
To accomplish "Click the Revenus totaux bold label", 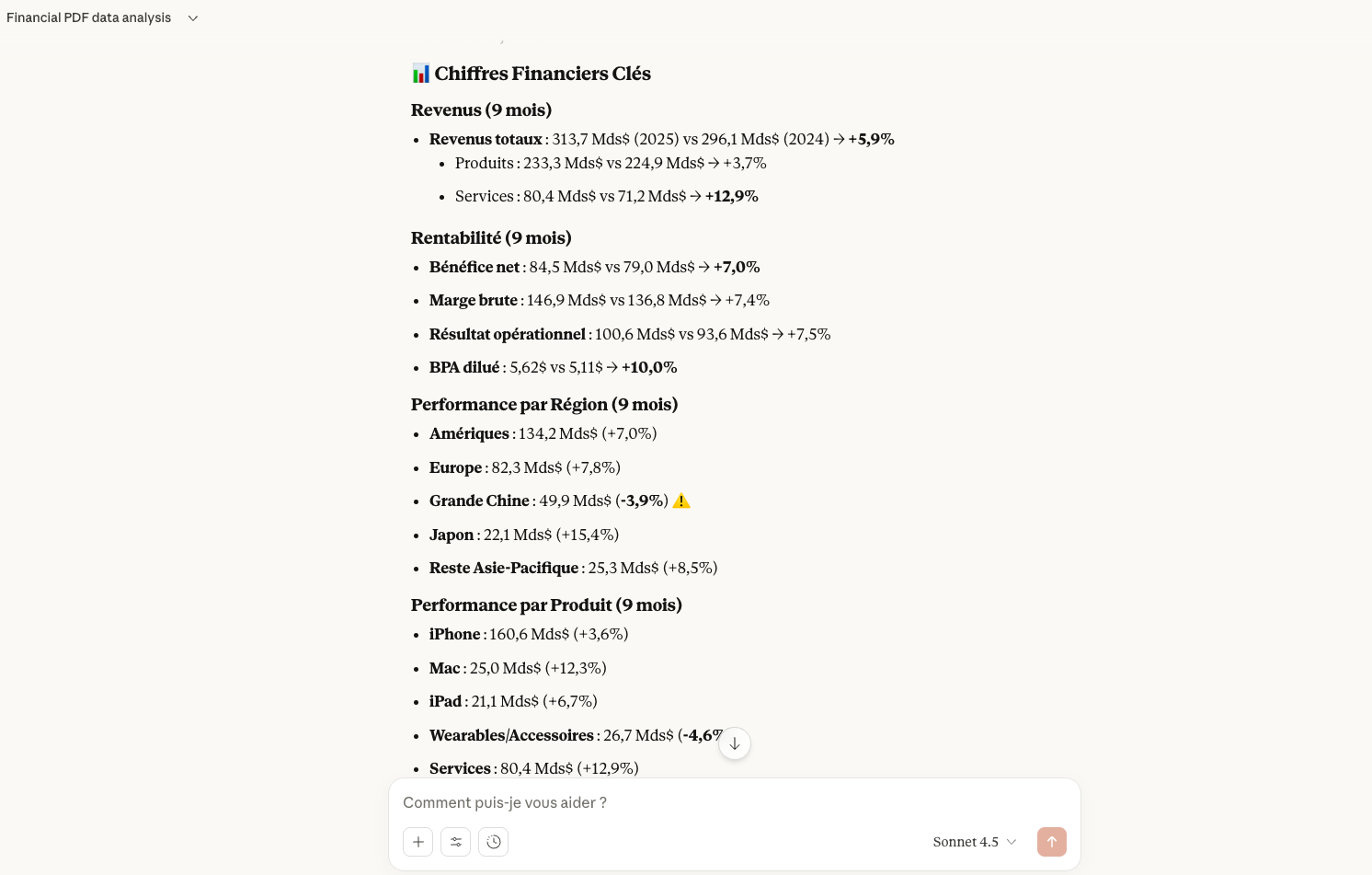I will pyautogui.click(x=486, y=140).
